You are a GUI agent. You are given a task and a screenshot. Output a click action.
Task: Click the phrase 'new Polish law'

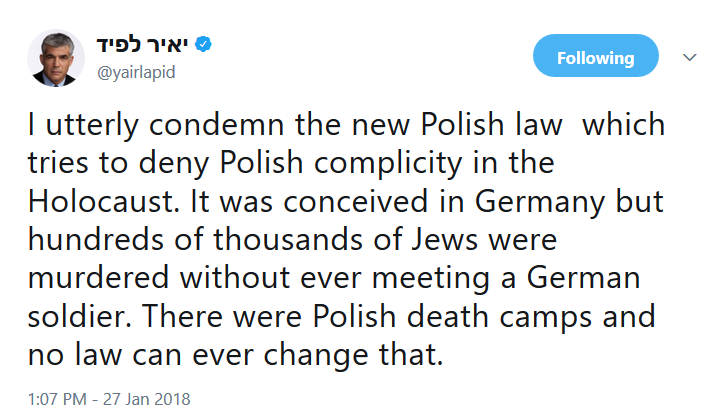click(457, 124)
